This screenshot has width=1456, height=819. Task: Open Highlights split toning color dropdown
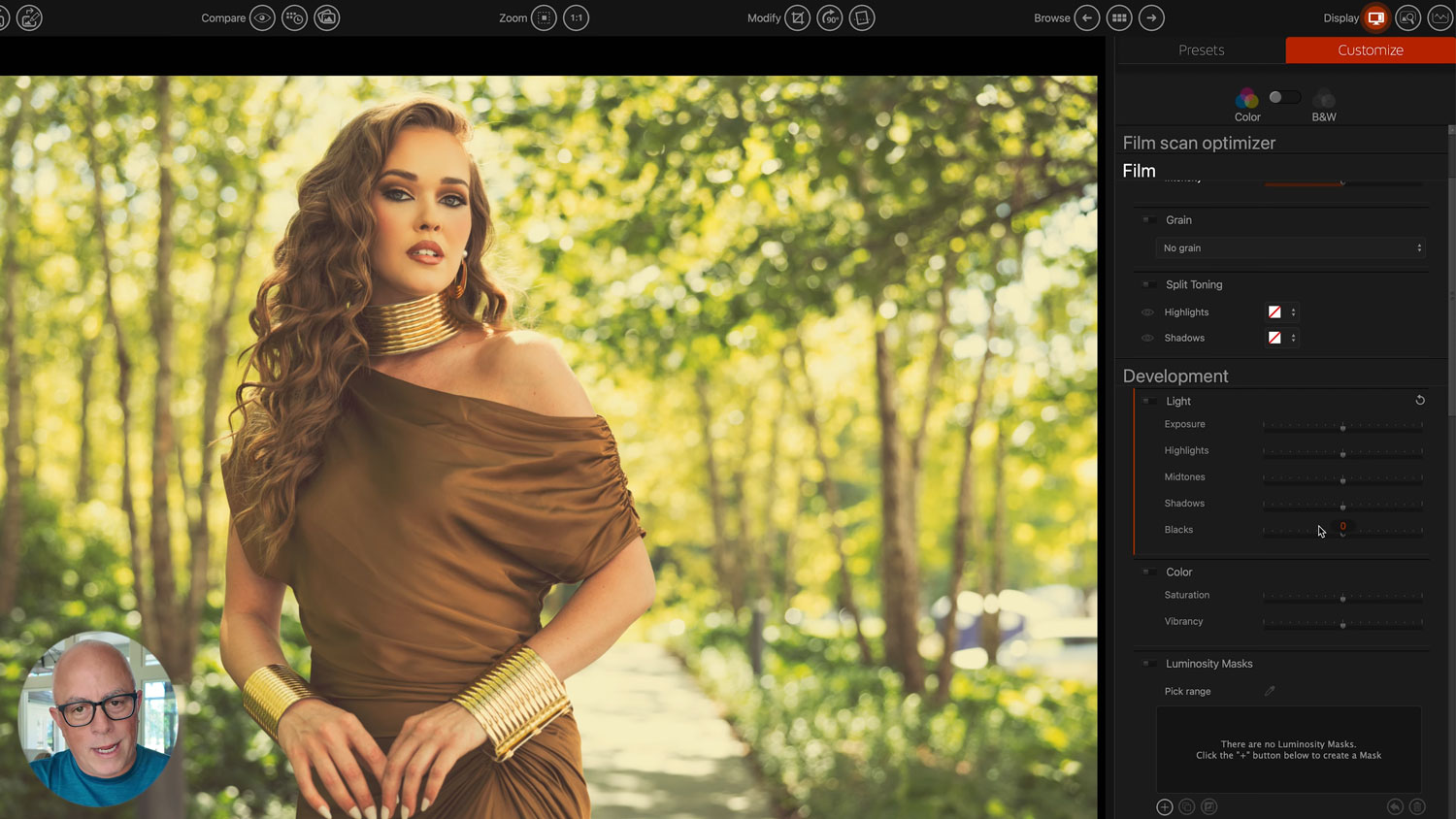click(1282, 312)
